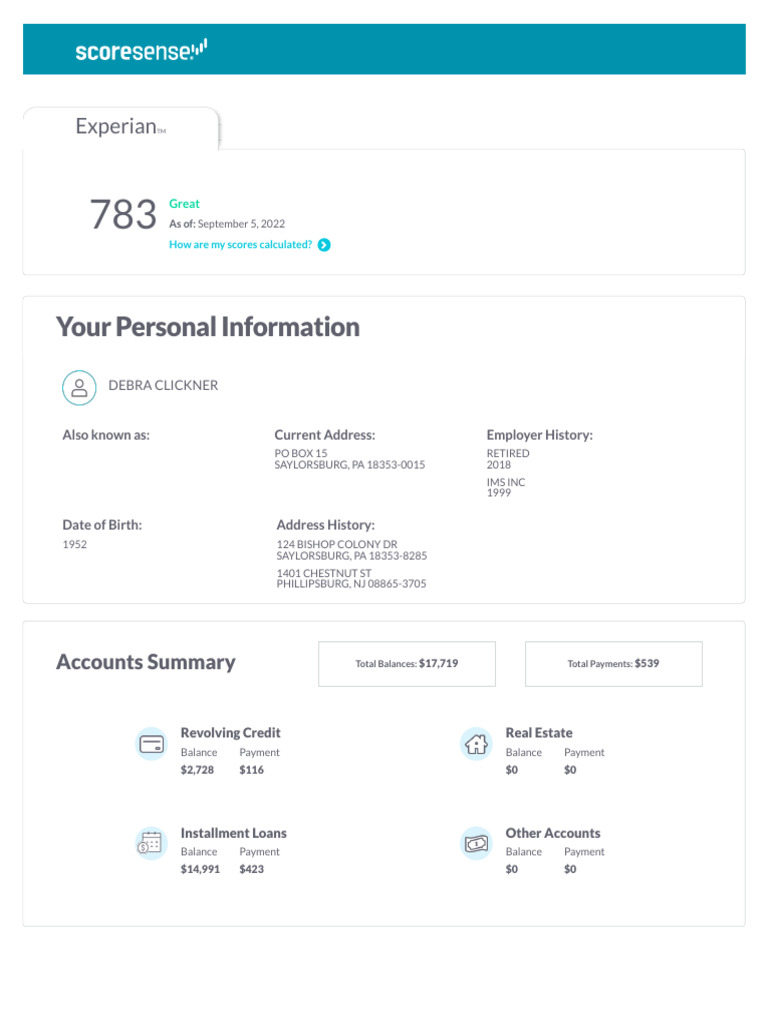Click the Great score rating label
Screen dimensions: 768x1024
click(184, 204)
